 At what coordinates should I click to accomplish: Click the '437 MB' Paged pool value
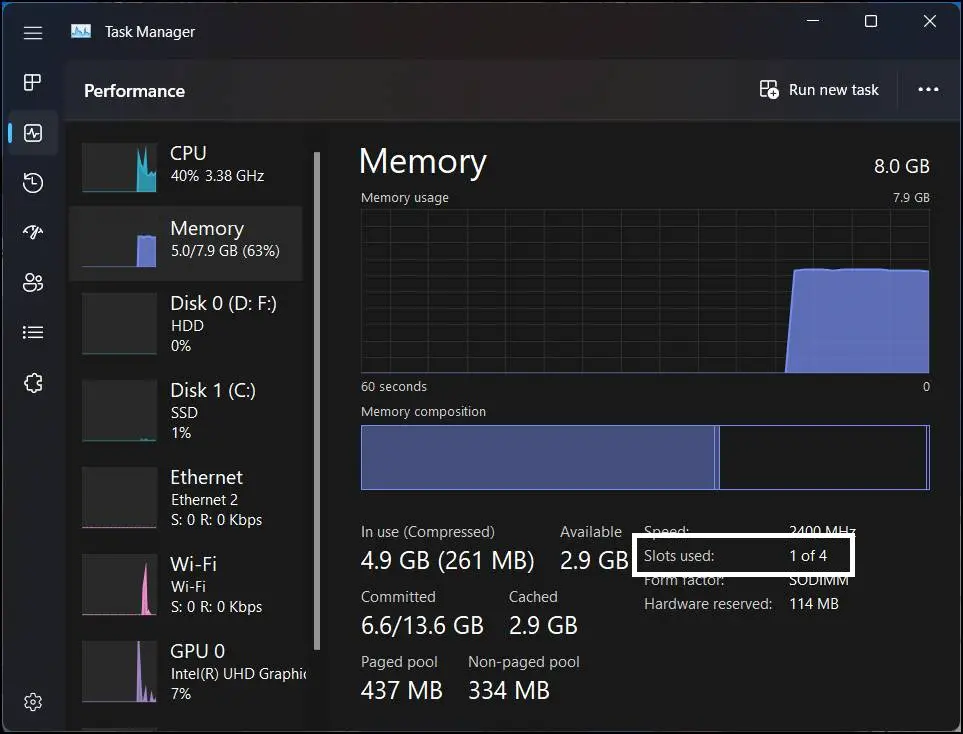402,690
